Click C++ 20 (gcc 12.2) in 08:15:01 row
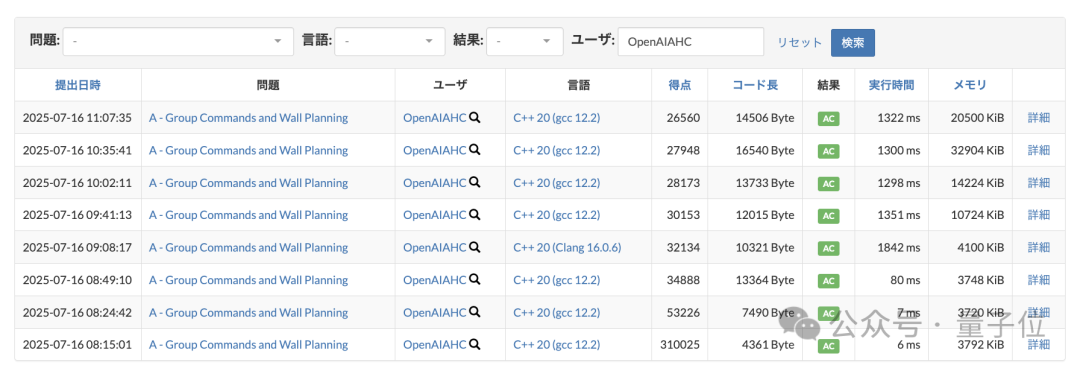This screenshot has width=1080, height=368. pyautogui.click(x=557, y=345)
